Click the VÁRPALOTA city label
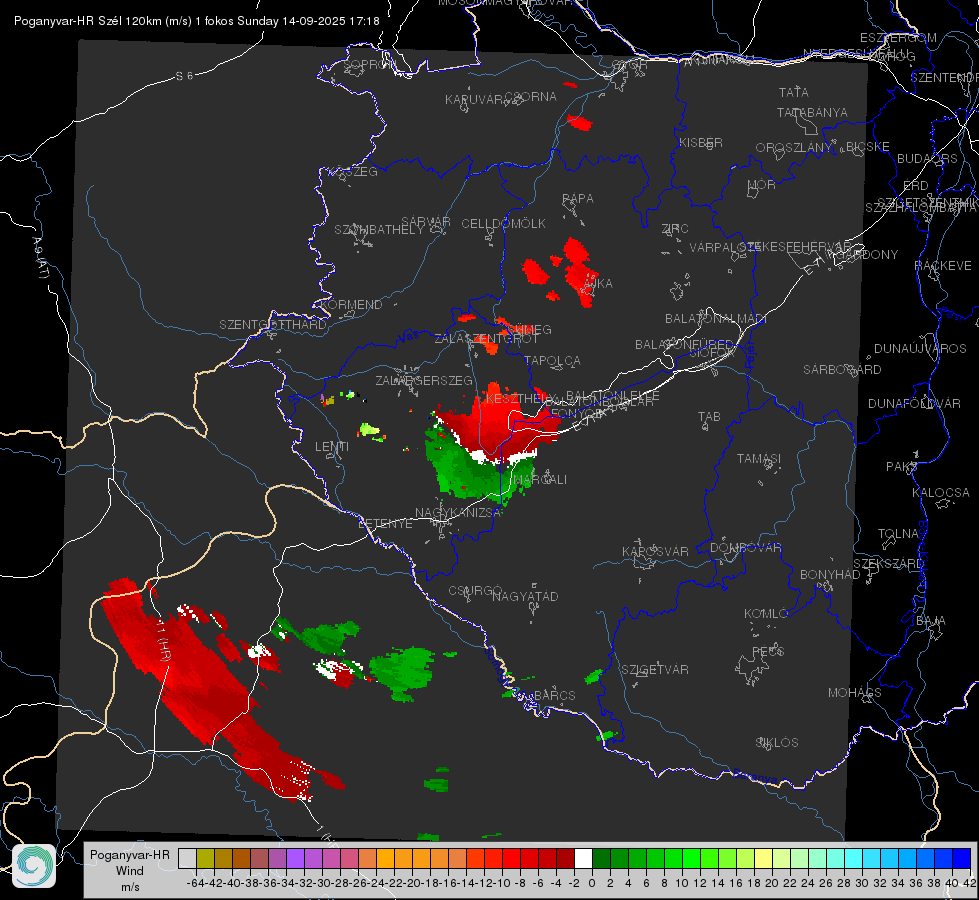Image resolution: width=979 pixels, height=900 pixels. (x=724, y=247)
